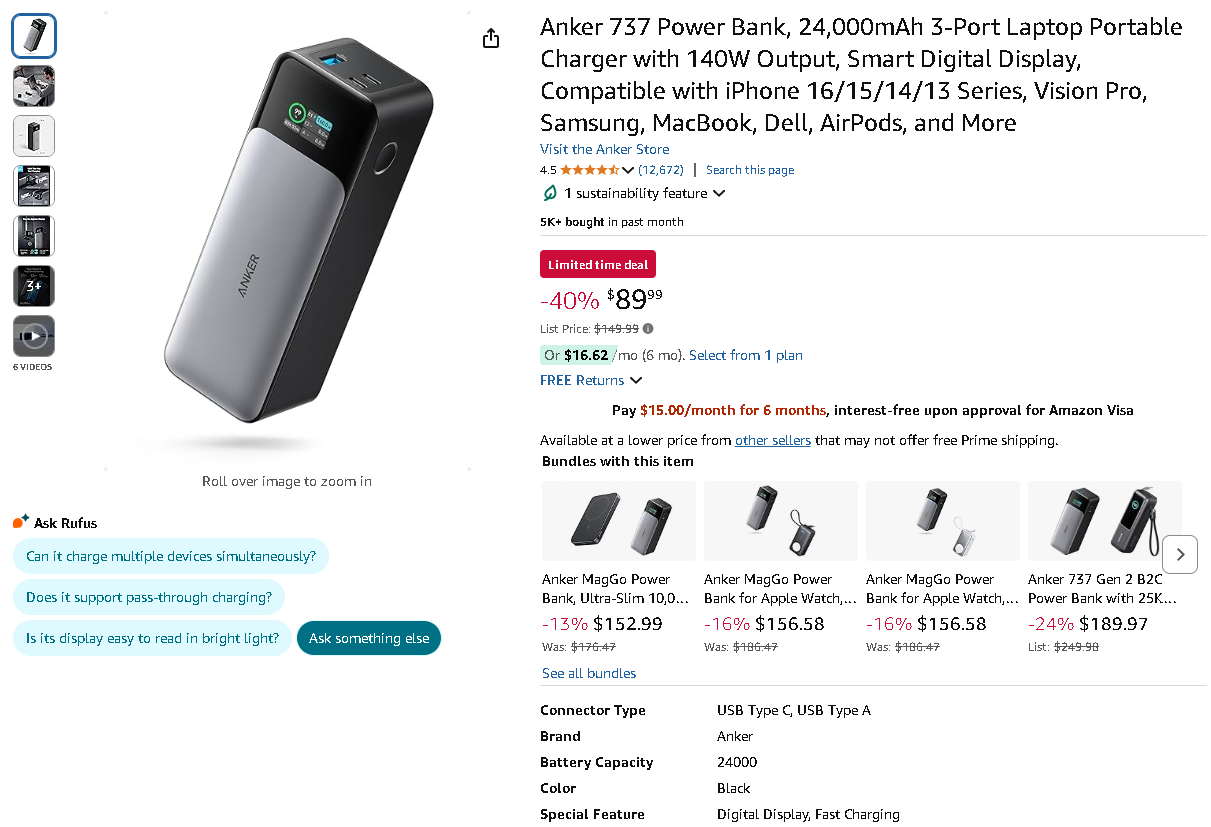View the other sellers link

coord(773,440)
